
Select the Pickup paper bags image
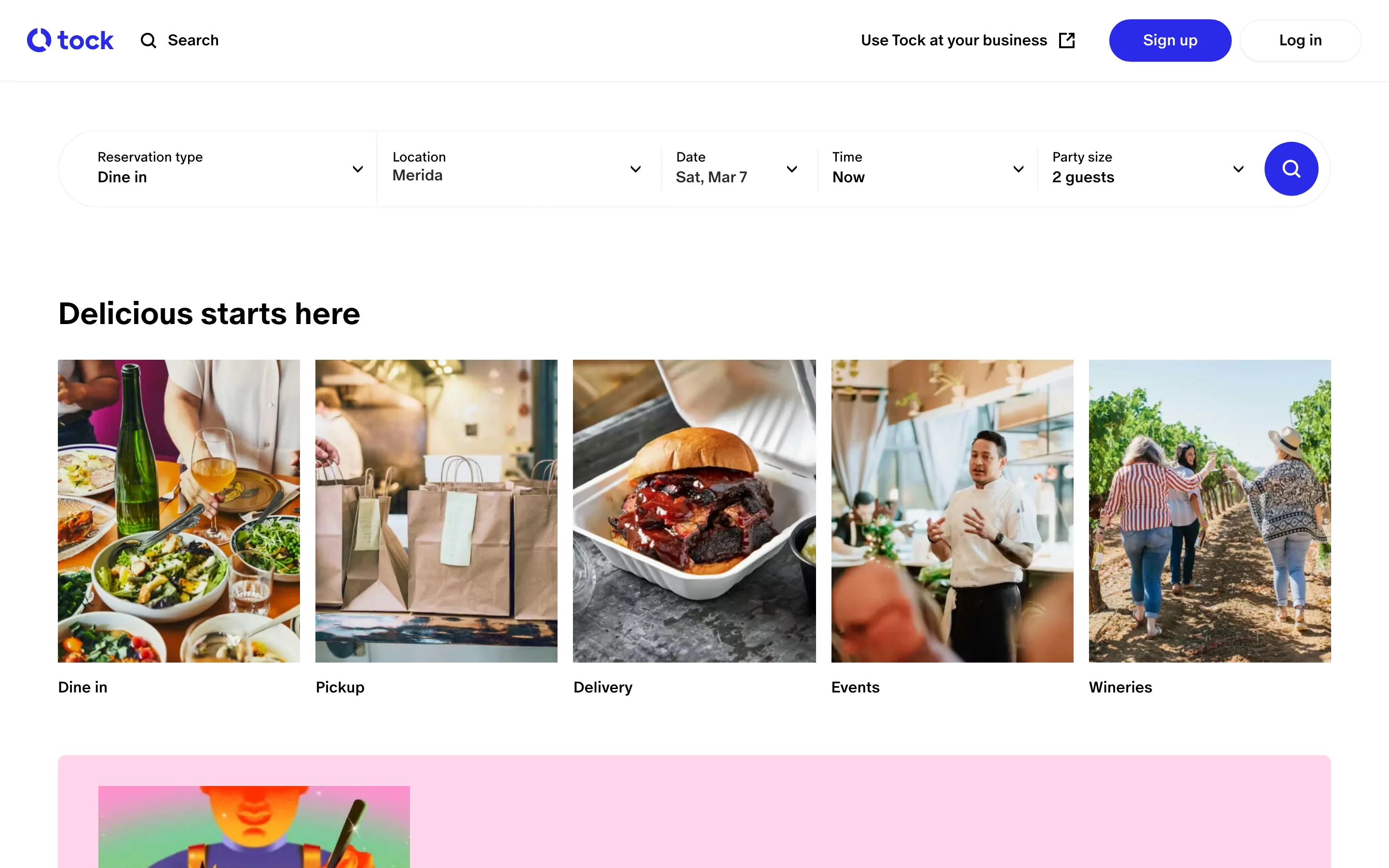click(x=436, y=511)
